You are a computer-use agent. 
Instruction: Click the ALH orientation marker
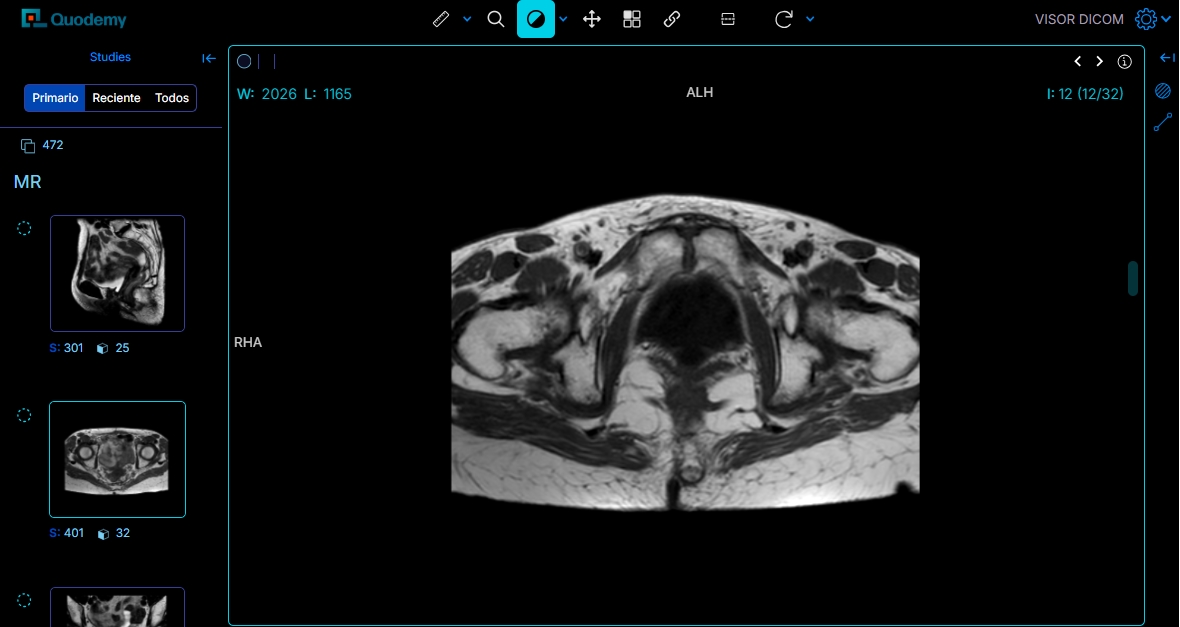click(699, 93)
